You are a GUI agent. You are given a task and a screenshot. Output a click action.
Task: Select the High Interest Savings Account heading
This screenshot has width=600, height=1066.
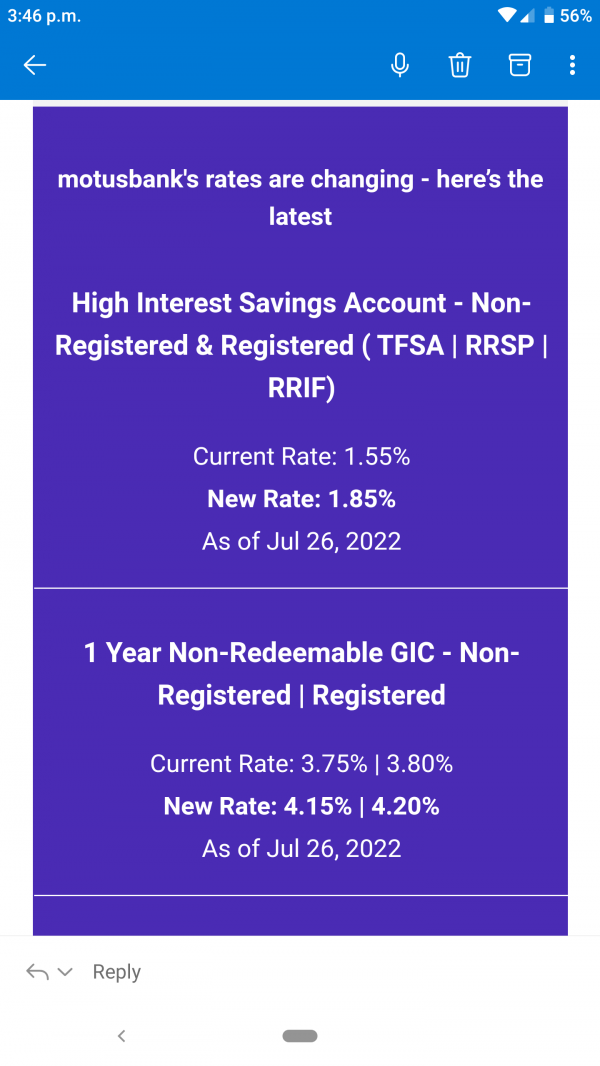(x=300, y=344)
